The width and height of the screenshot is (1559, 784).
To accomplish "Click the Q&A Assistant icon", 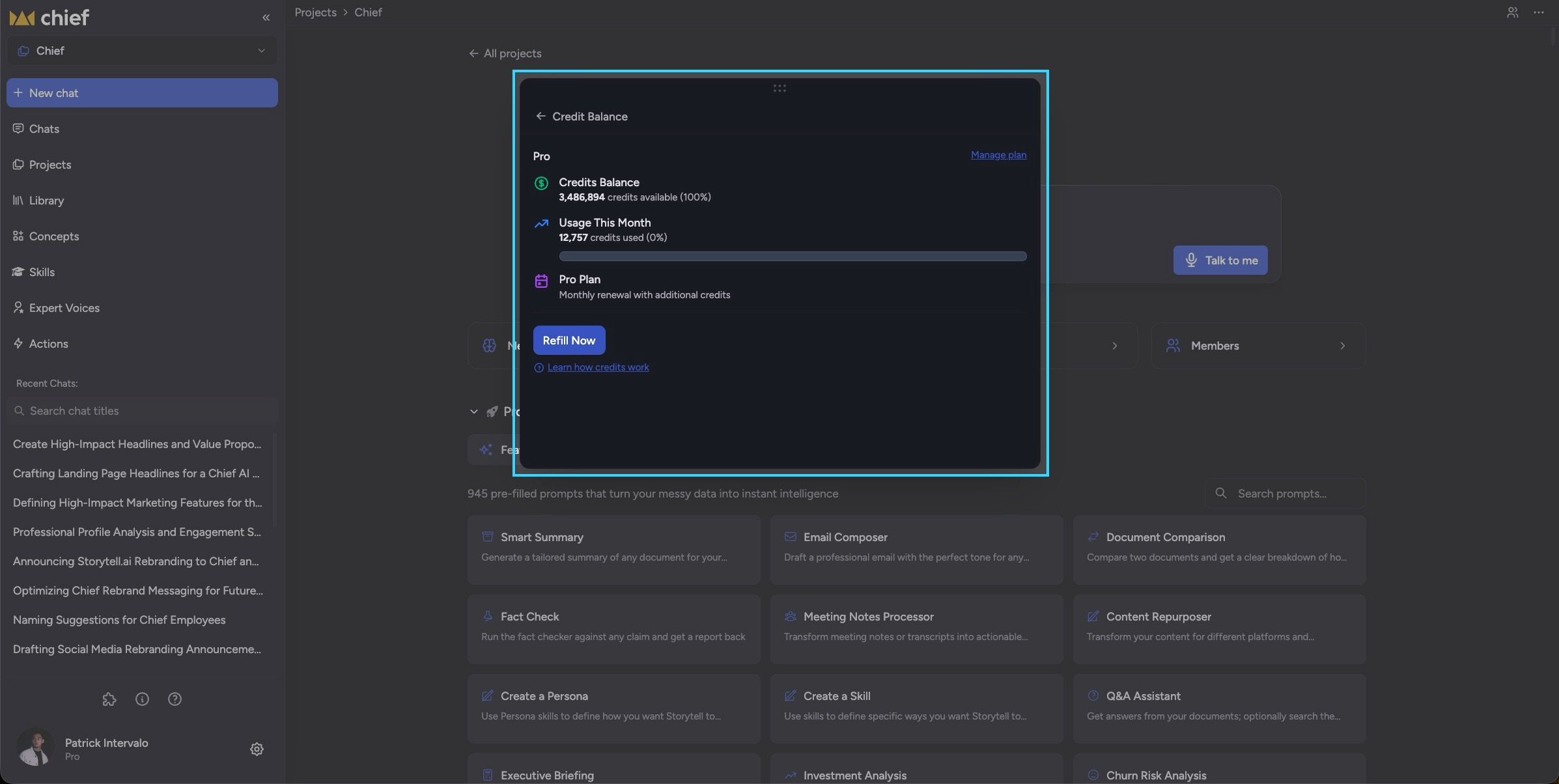I will point(1093,696).
